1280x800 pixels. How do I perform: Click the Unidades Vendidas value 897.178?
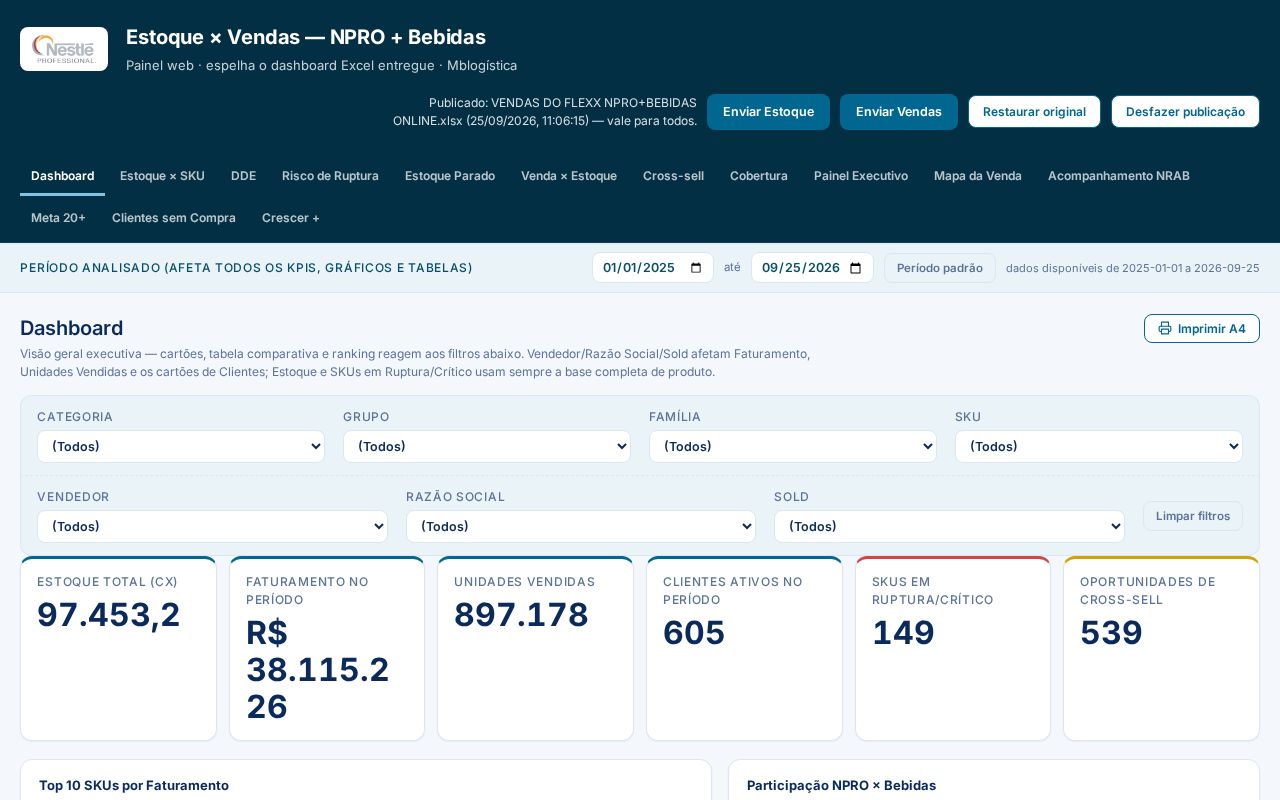coord(521,614)
